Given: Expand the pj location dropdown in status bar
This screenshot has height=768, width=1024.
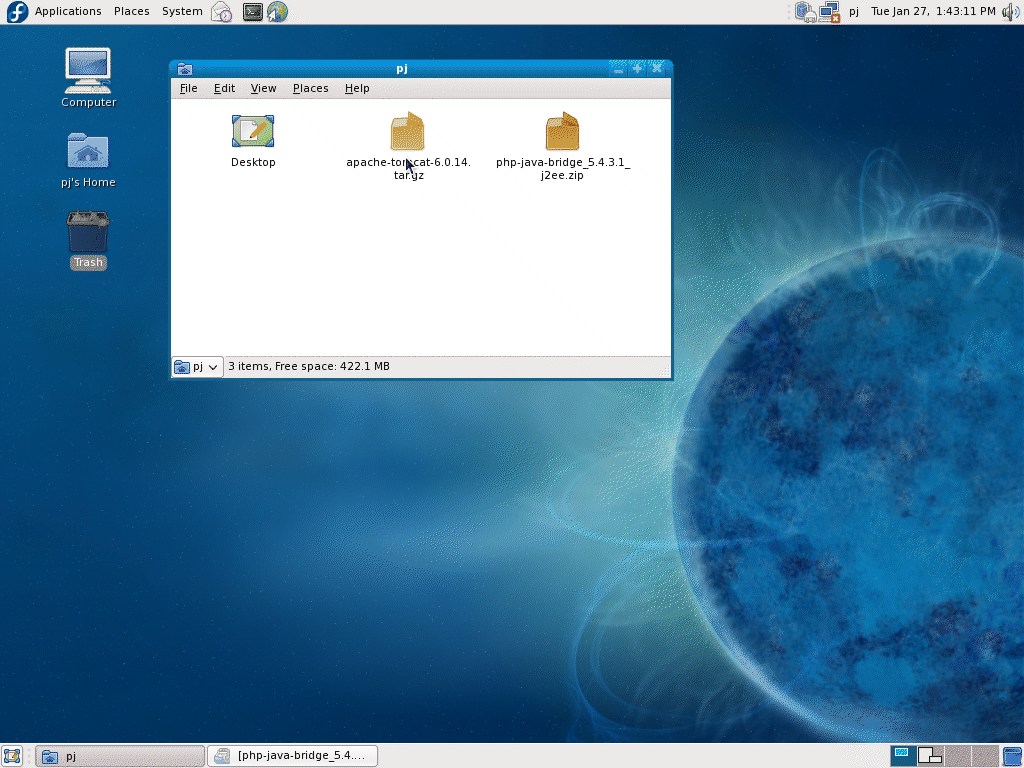Looking at the screenshot, I should click(x=197, y=367).
